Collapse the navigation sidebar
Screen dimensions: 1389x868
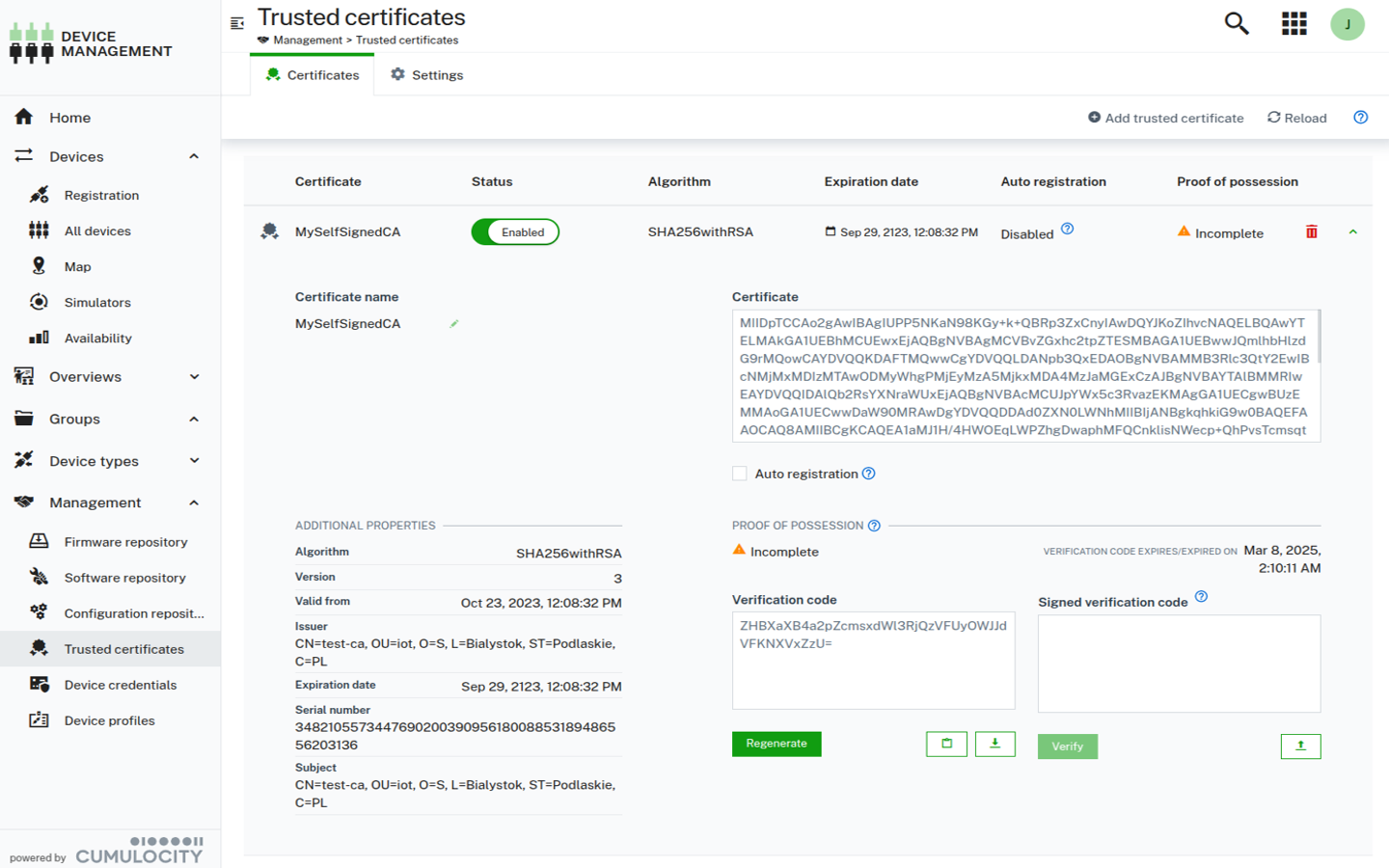coord(237,22)
